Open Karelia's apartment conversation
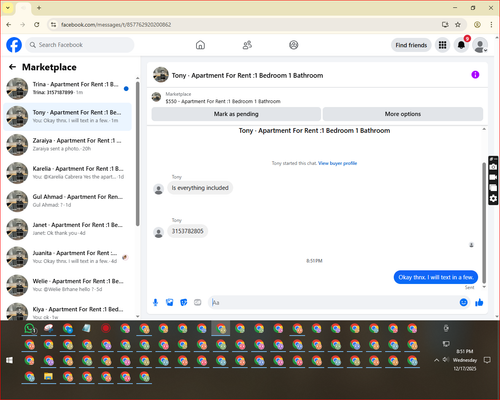 [68, 173]
